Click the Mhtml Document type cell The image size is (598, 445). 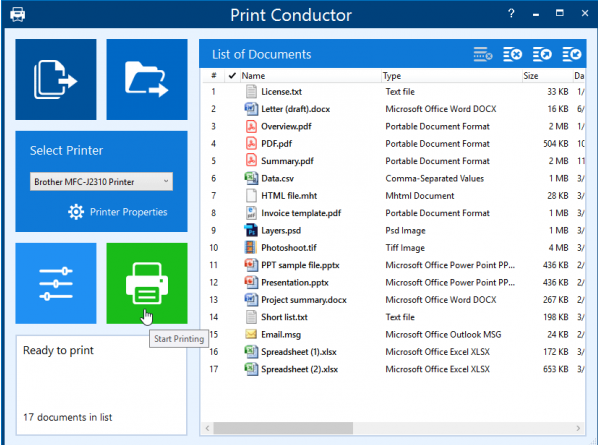click(420, 196)
